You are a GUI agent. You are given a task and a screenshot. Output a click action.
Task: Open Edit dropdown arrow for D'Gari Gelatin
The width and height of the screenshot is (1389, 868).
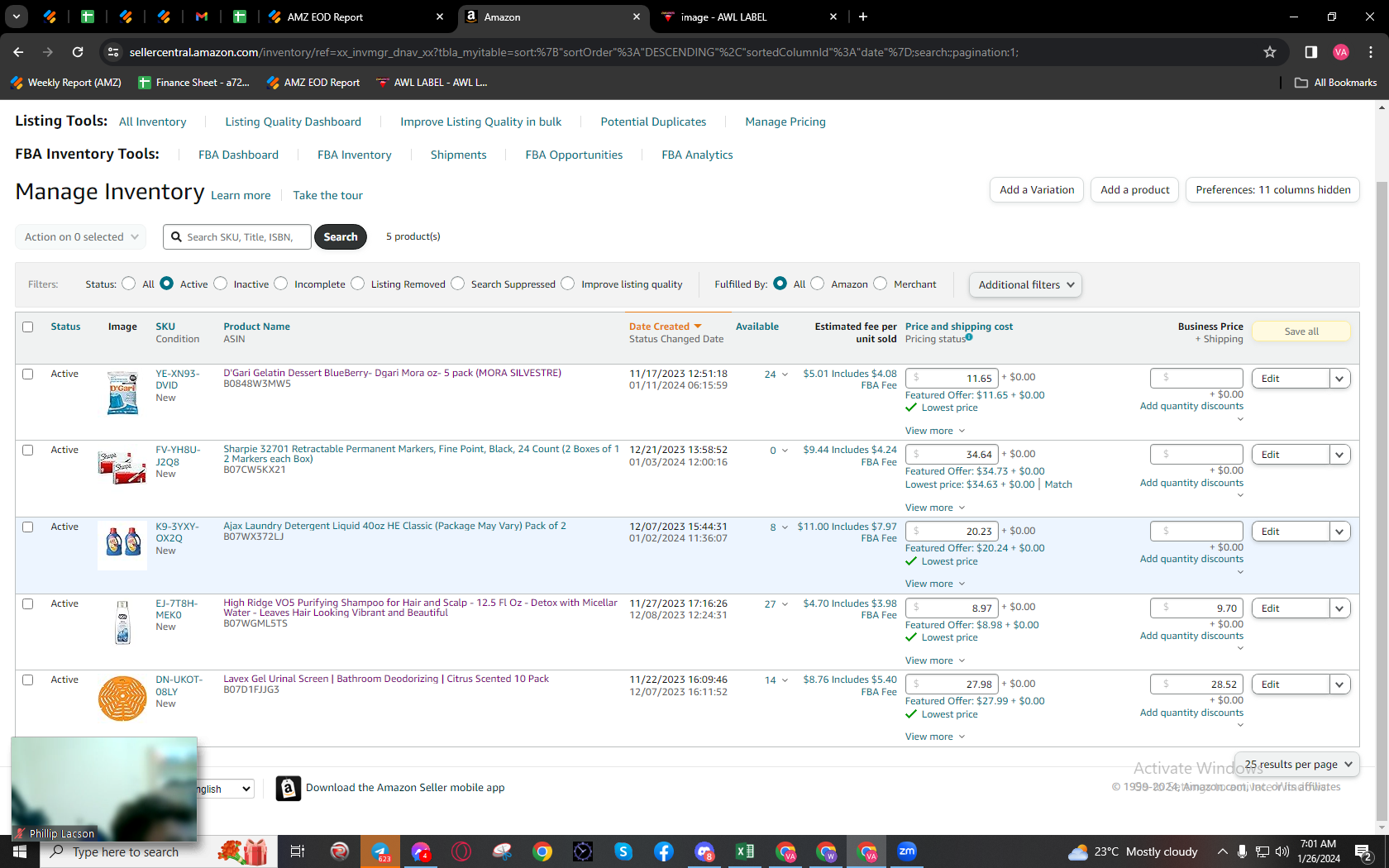pos(1340,379)
